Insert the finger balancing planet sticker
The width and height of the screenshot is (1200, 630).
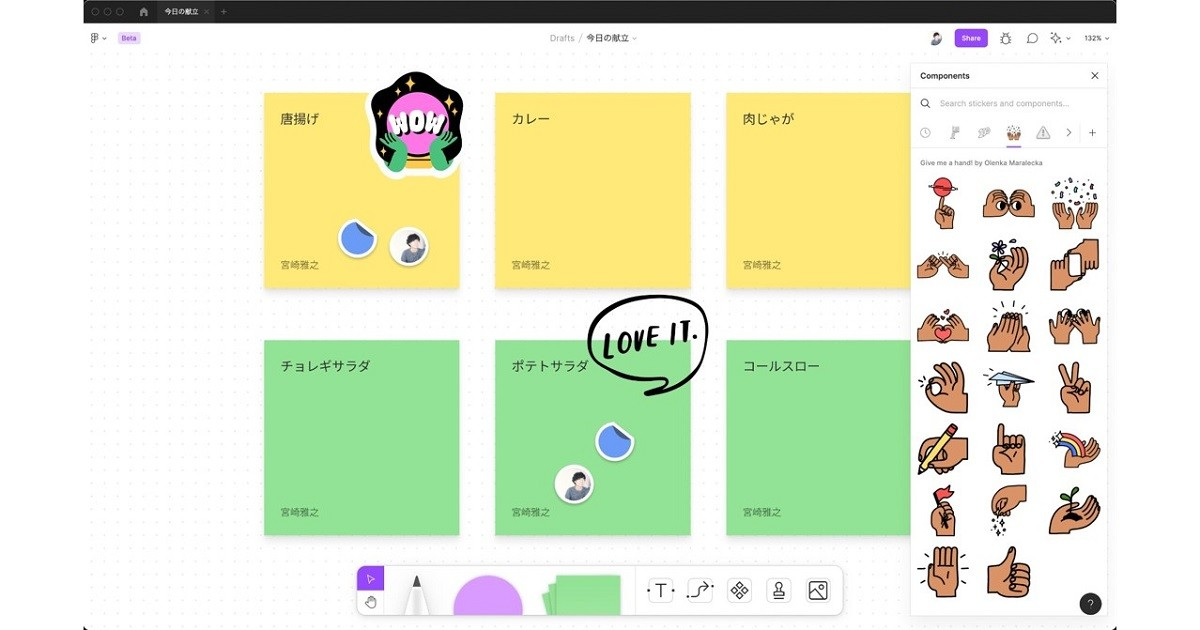click(x=942, y=202)
